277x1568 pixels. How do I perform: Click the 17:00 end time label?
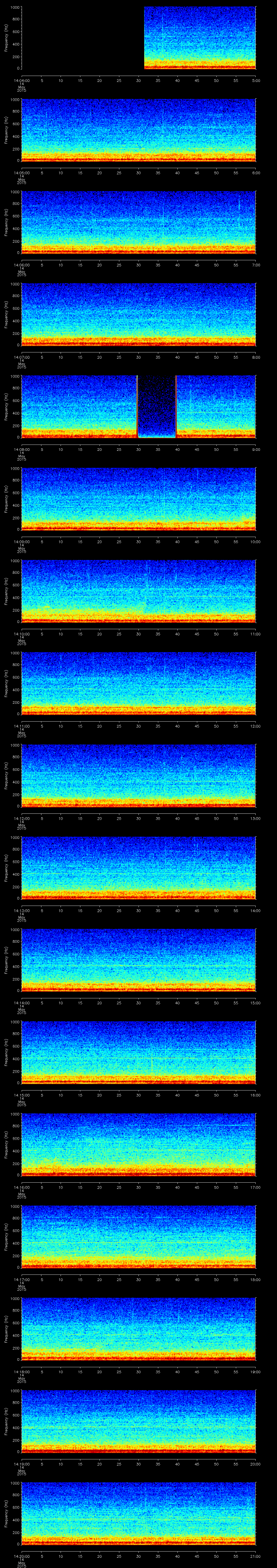tap(256, 1187)
